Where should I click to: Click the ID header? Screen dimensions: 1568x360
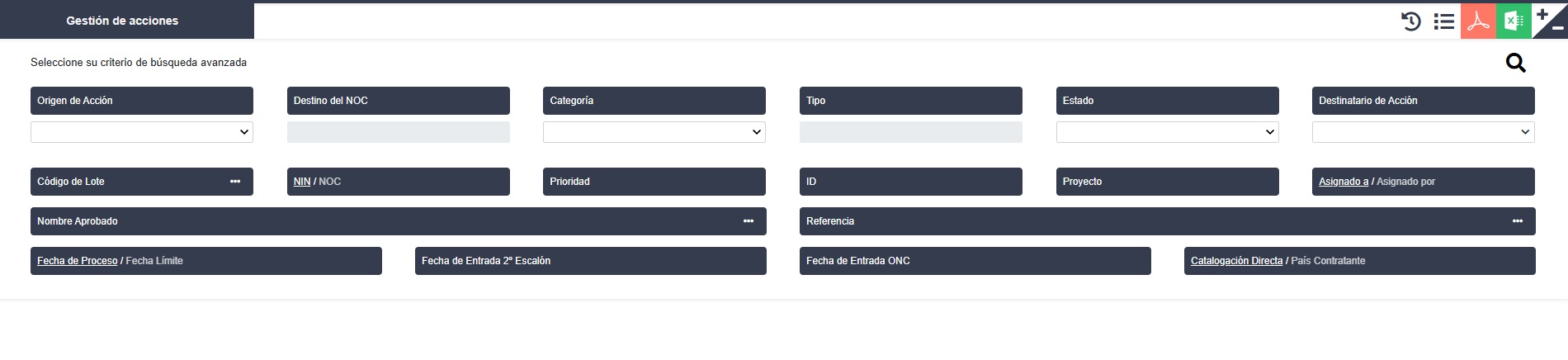pos(911,182)
